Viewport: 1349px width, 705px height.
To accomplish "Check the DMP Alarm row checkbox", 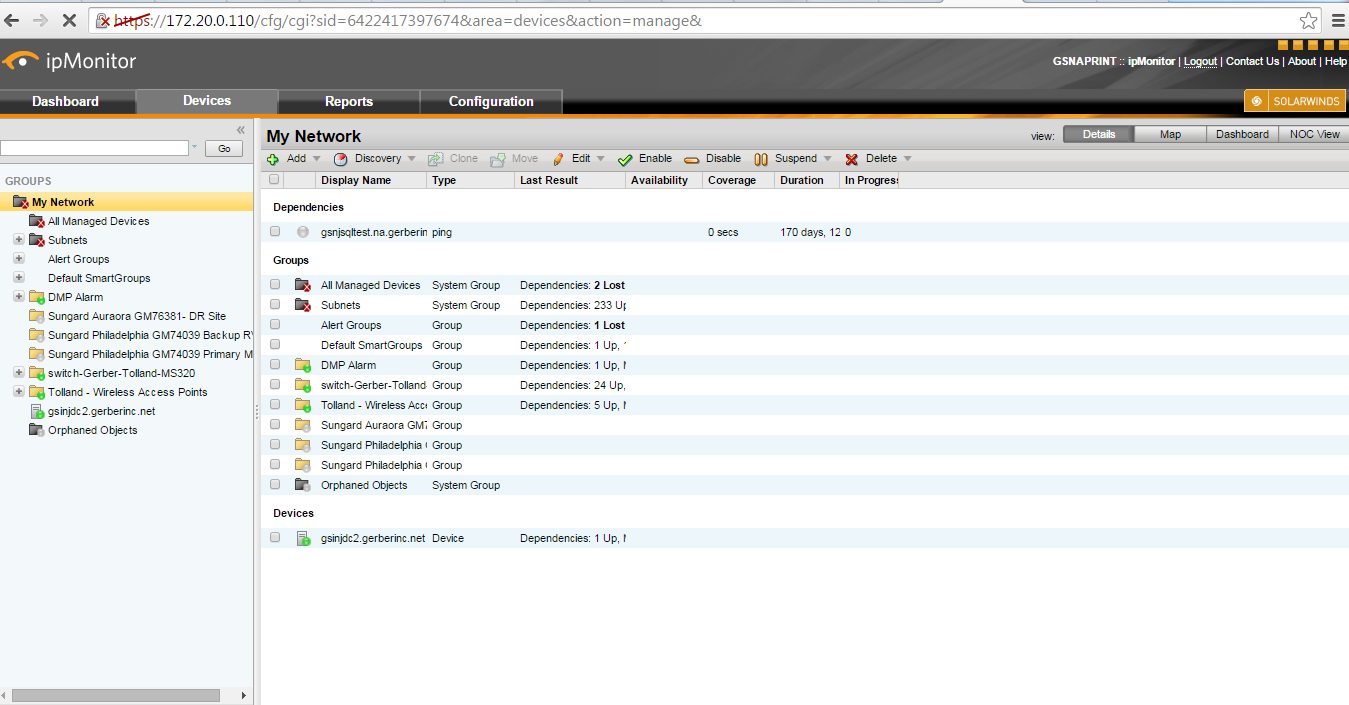I will point(275,365).
